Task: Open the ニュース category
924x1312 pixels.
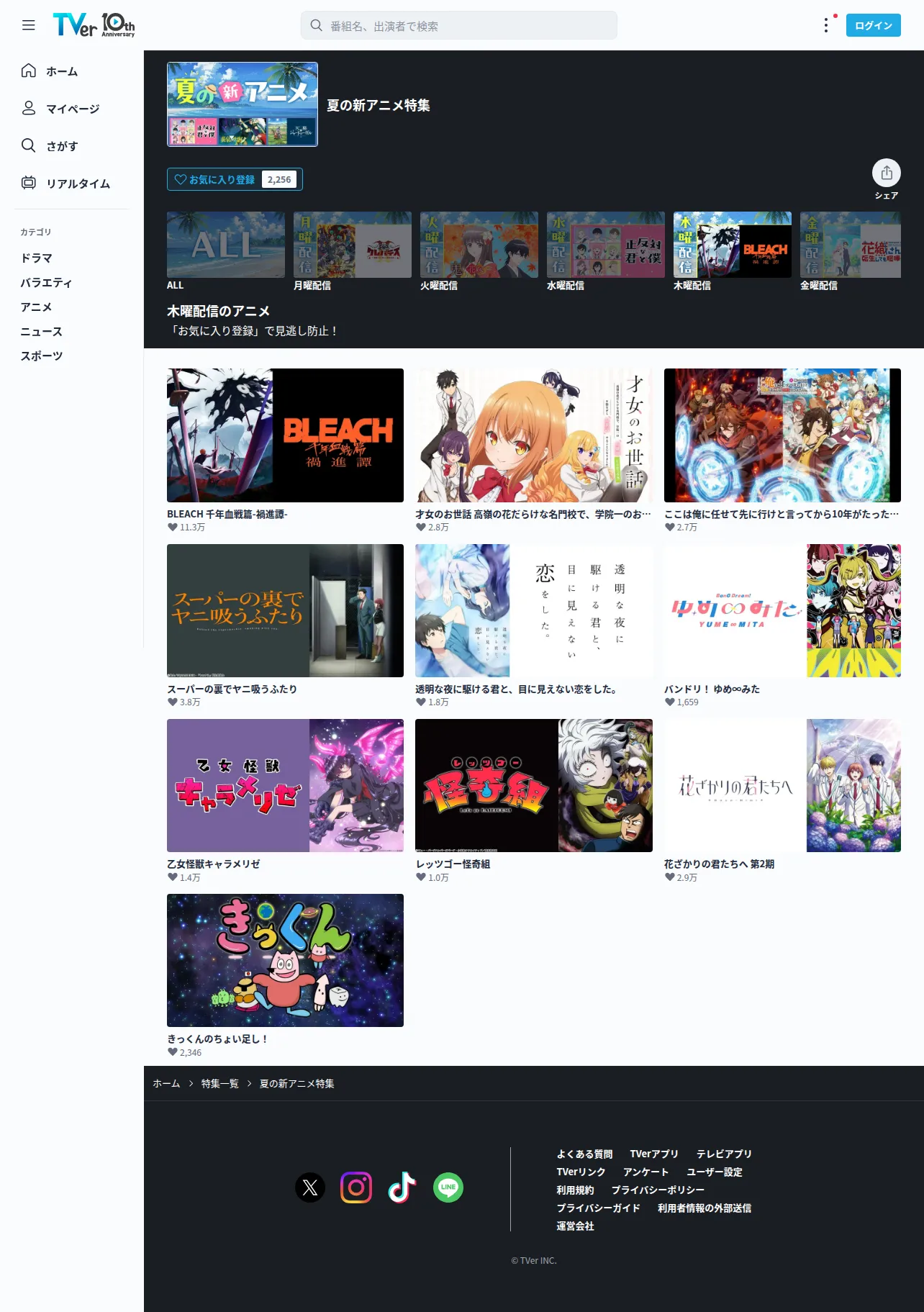Action: pyautogui.click(x=41, y=331)
